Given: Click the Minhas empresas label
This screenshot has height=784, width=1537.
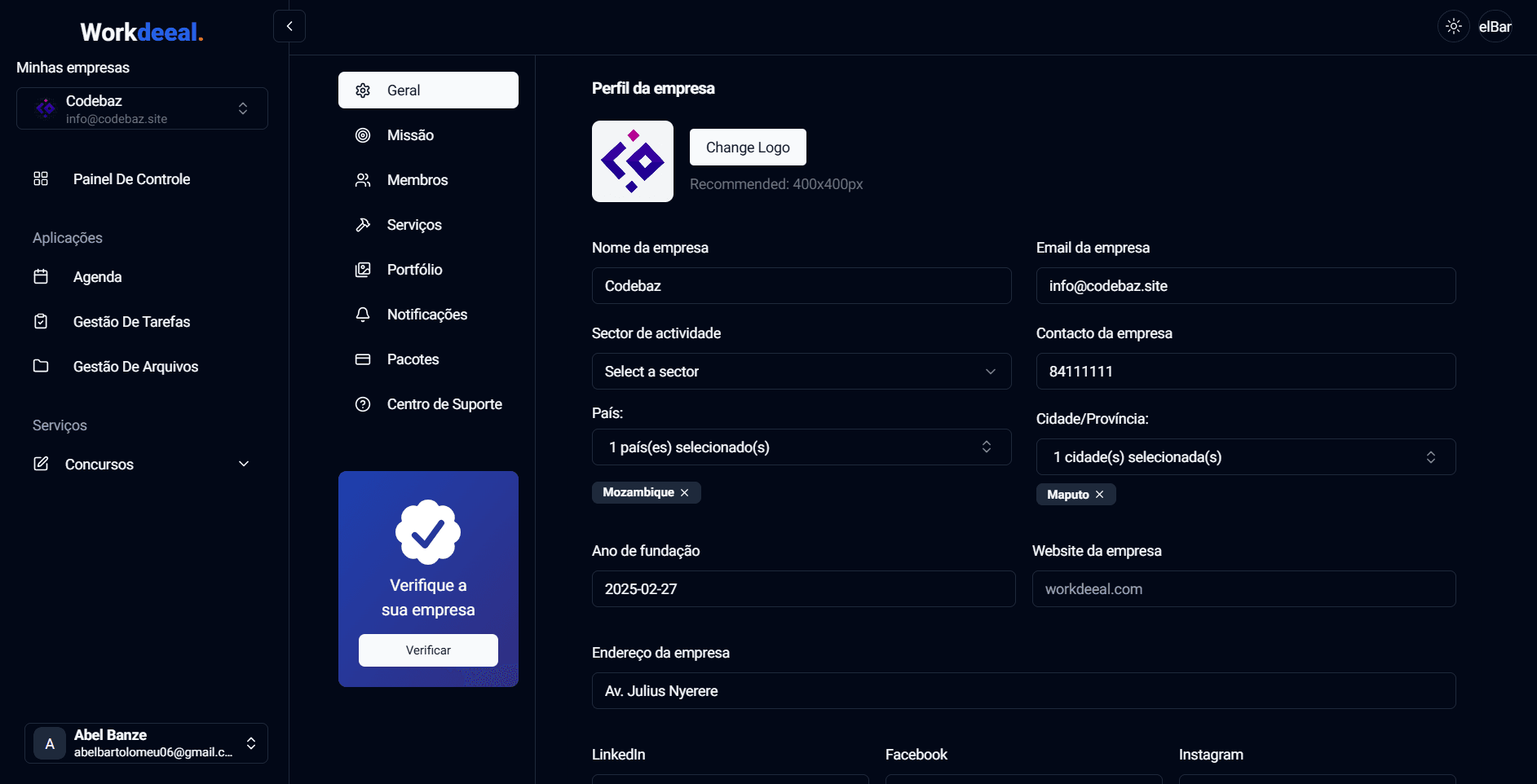Looking at the screenshot, I should (x=73, y=68).
